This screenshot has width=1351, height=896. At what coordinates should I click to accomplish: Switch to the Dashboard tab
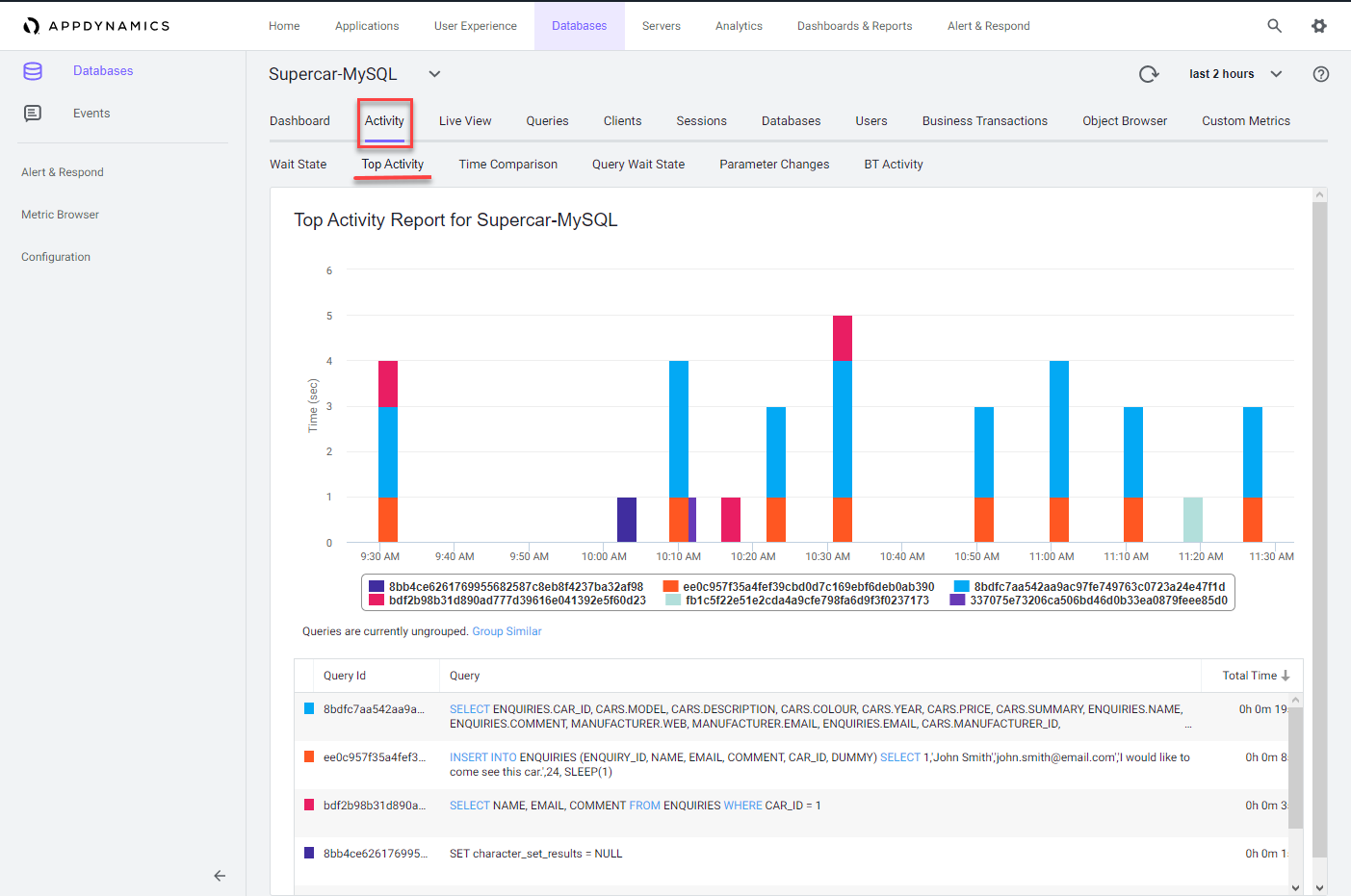point(299,121)
